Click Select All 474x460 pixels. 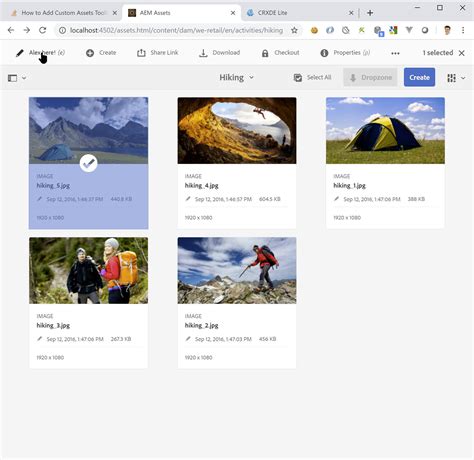click(312, 77)
